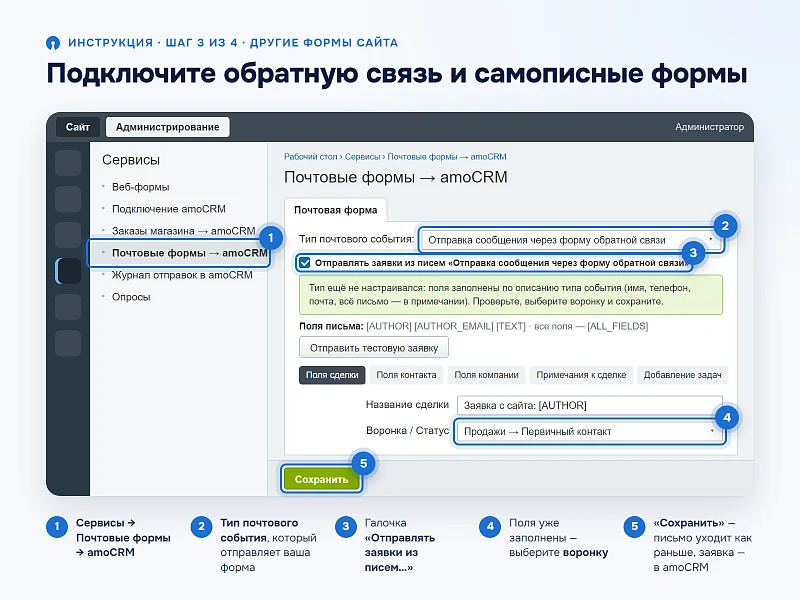800x600 pixels.
Task: Toggle Отправлять заявки из писем checkbox
Action: [305, 263]
